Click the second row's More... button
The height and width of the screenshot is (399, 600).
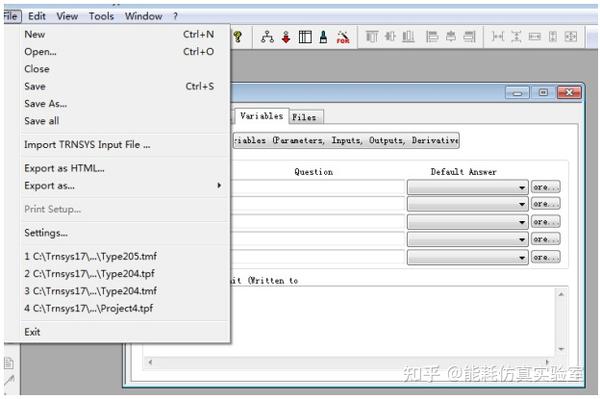point(546,204)
